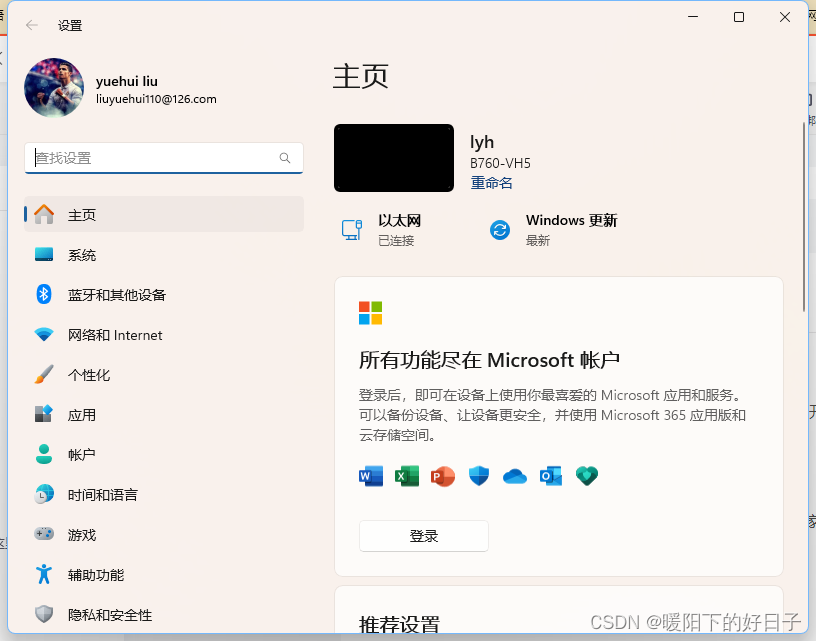Close the Settings window
The image size is (816, 641).
(x=785, y=17)
